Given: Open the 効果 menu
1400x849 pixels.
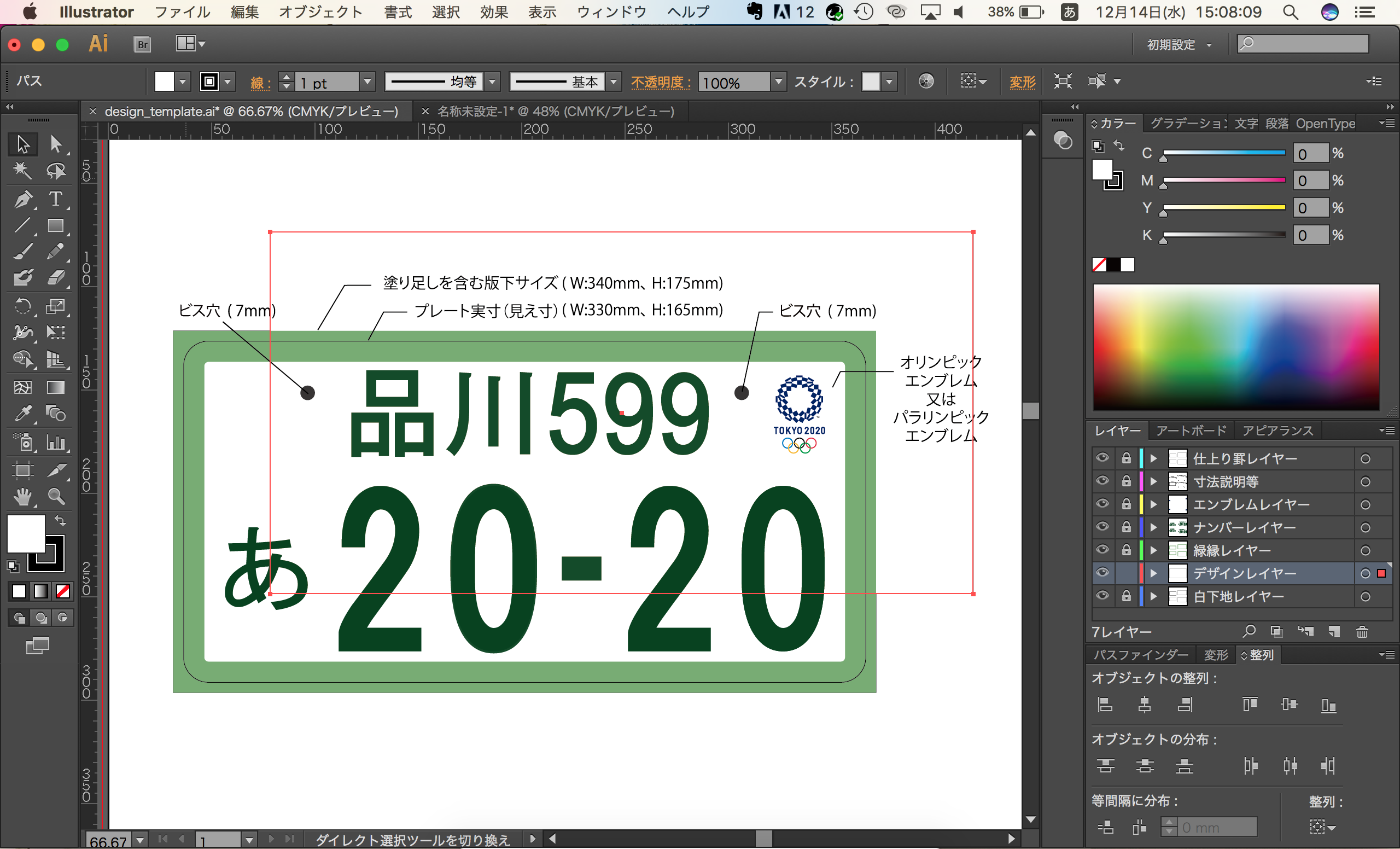Looking at the screenshot, I should pos(494,12).
